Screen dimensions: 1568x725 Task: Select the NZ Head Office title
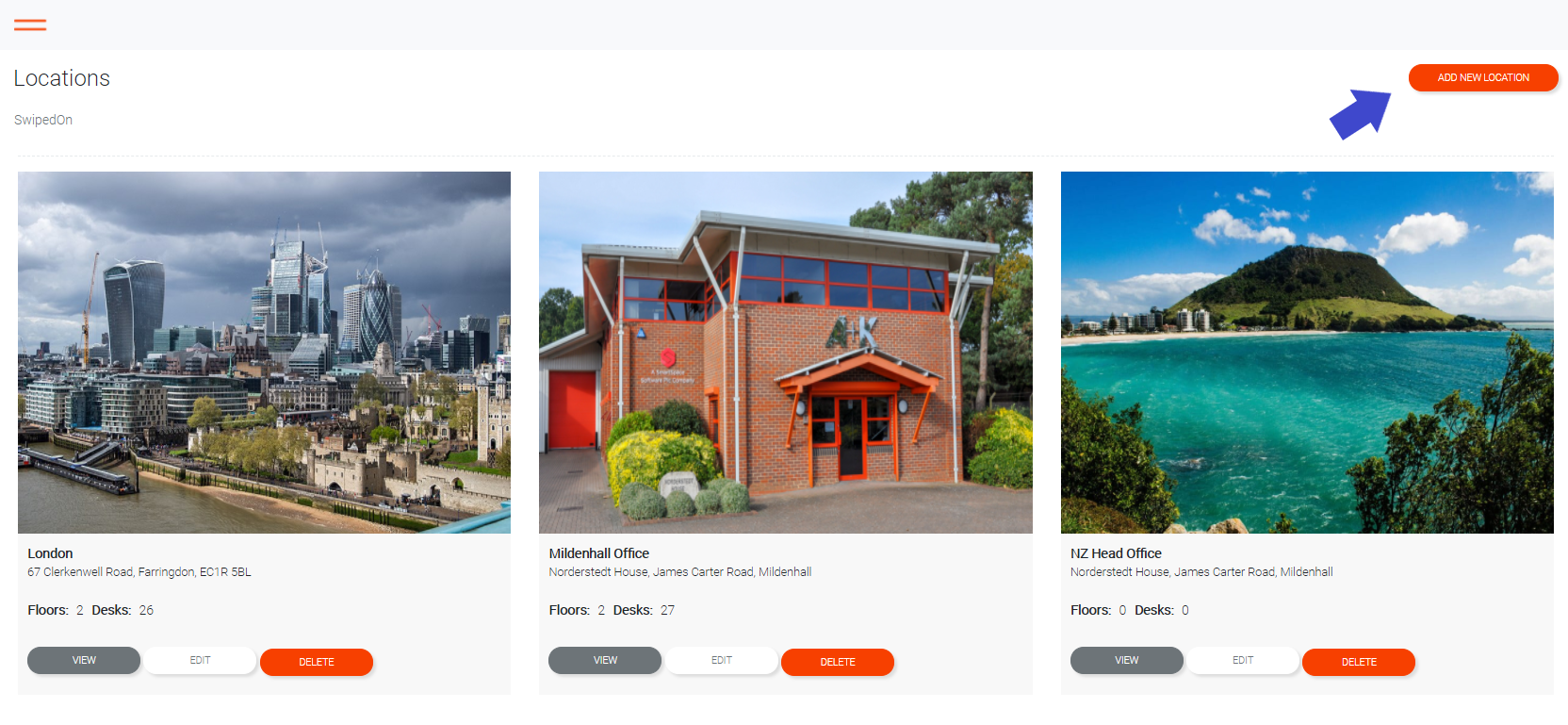1116,553
